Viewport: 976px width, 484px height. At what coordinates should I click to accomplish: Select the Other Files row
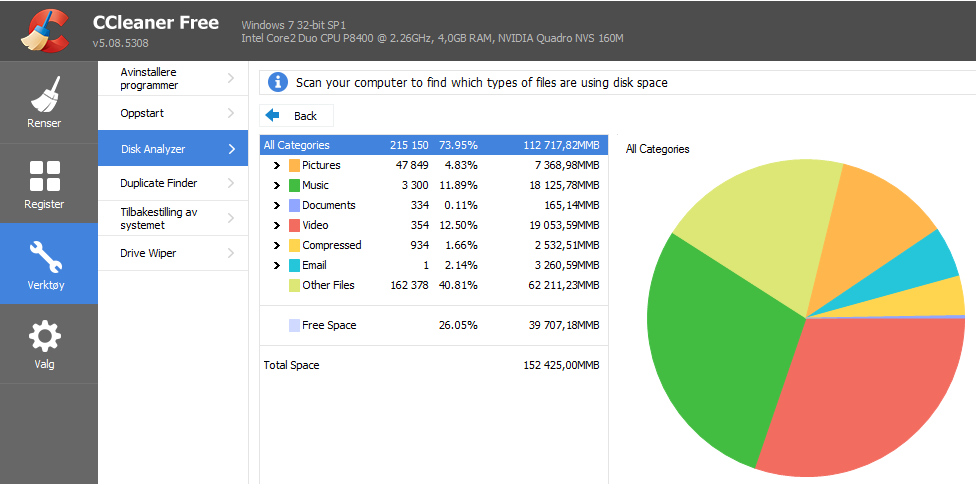(434, 285)
